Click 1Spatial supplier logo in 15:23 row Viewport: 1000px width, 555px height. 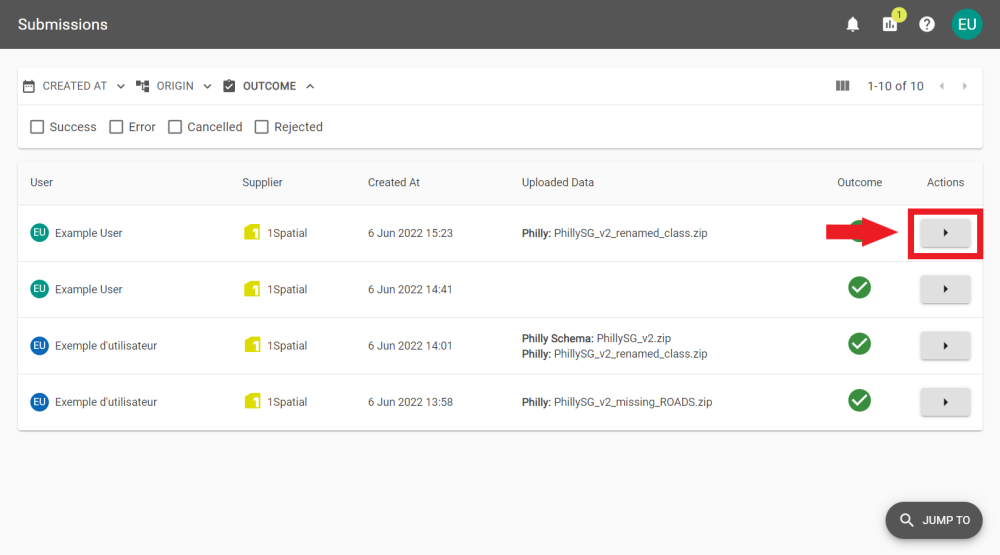252,232
